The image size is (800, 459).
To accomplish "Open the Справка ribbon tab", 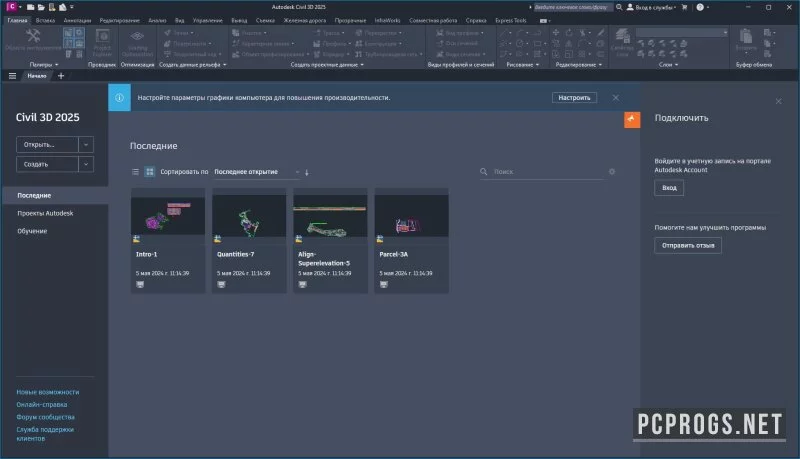I will (x=476, y=20).
